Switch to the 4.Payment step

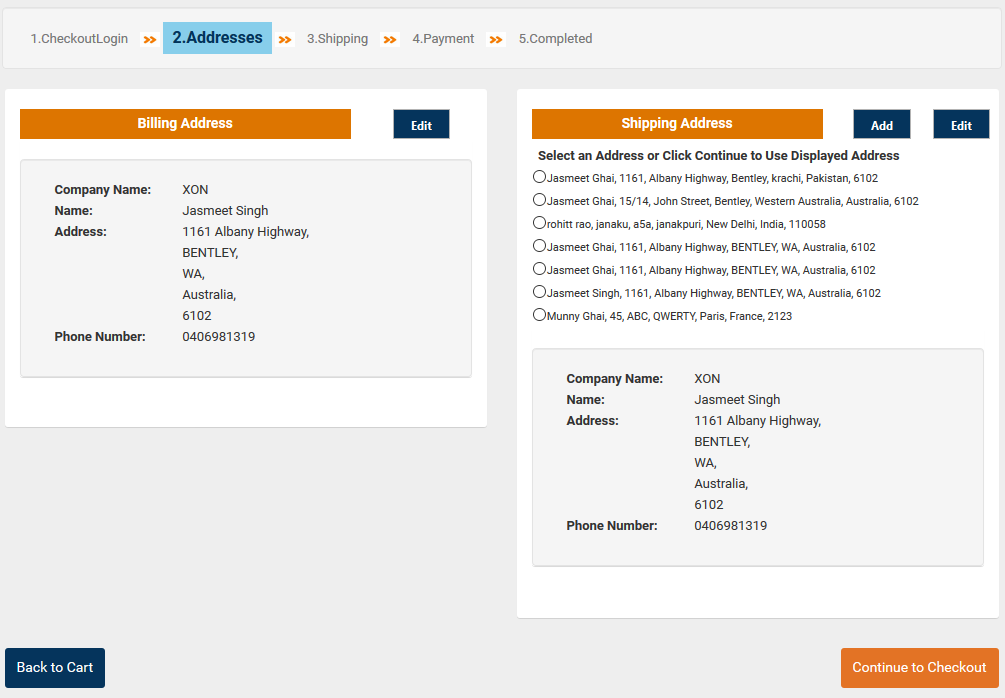[x=442, y=38]
